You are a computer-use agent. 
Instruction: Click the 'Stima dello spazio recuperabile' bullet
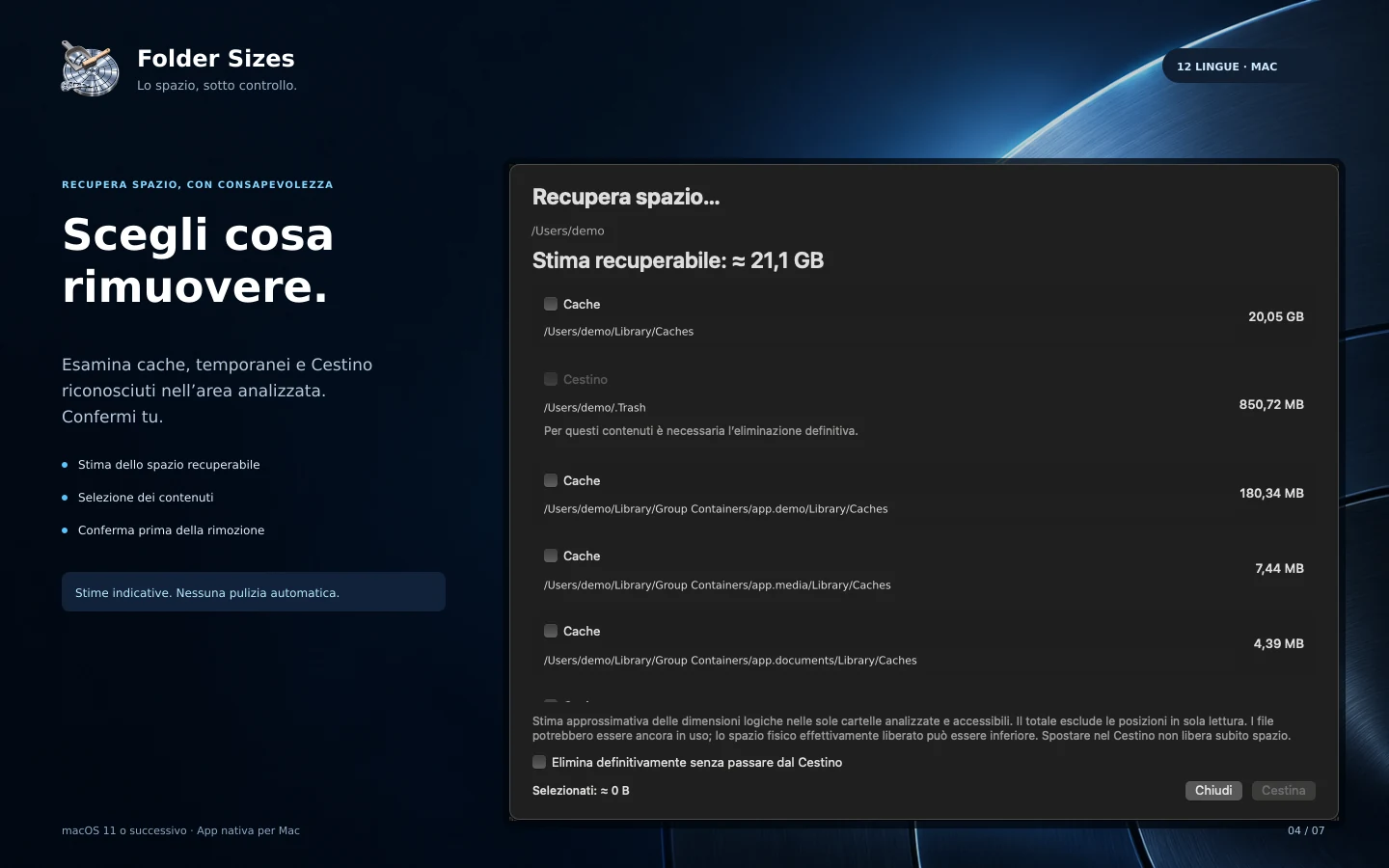point(169,465)
